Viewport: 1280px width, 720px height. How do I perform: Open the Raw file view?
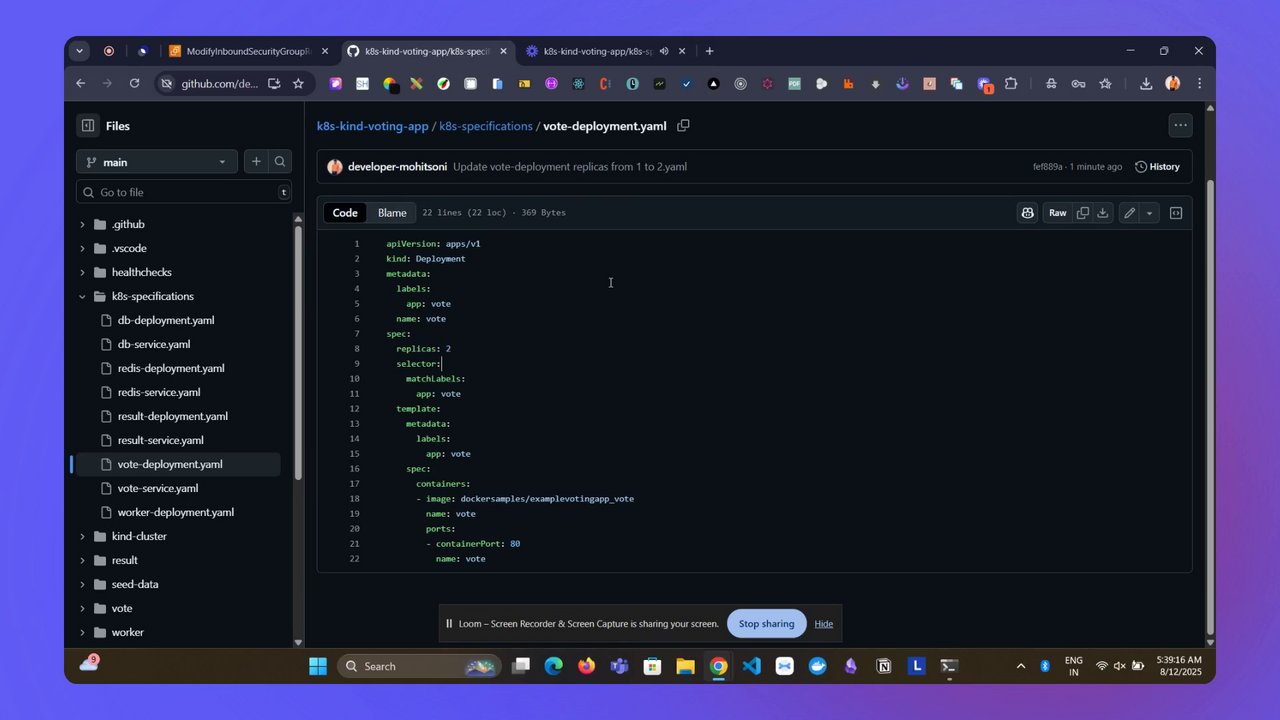[x=1057, y=213]
